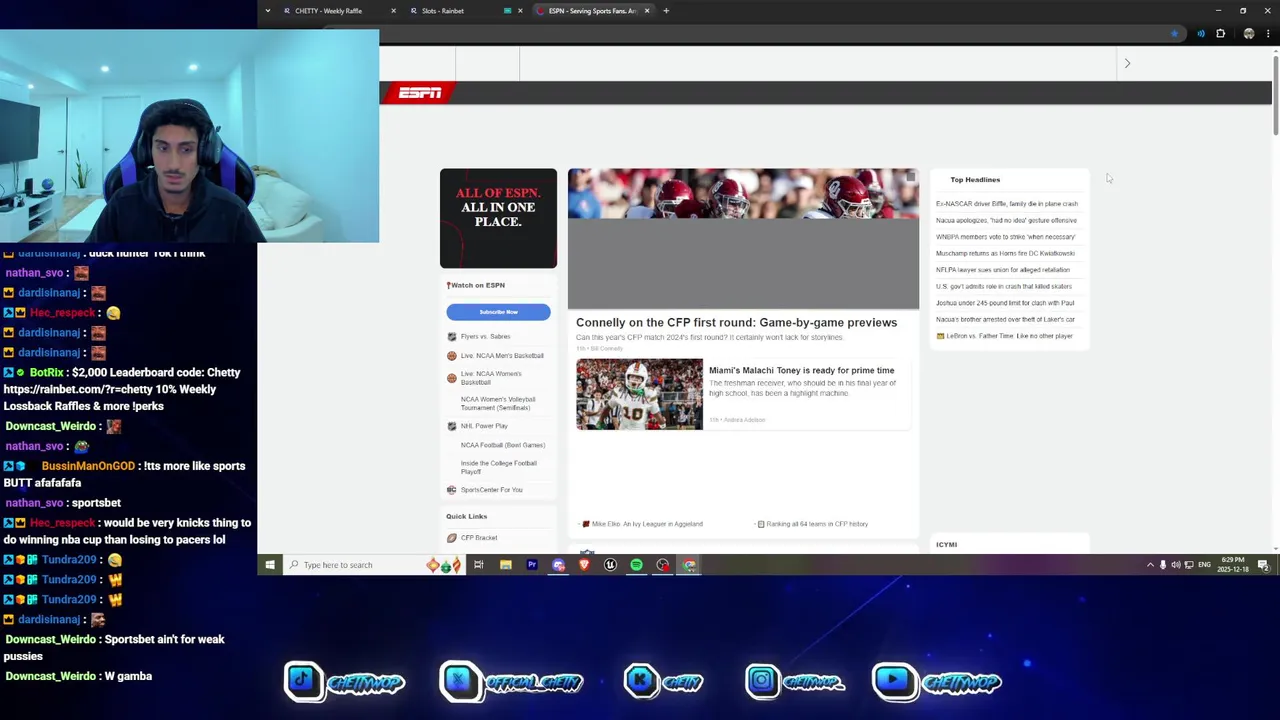
Task: Select the ESPN - Serving Sports Fans tab
Action: 592,11
